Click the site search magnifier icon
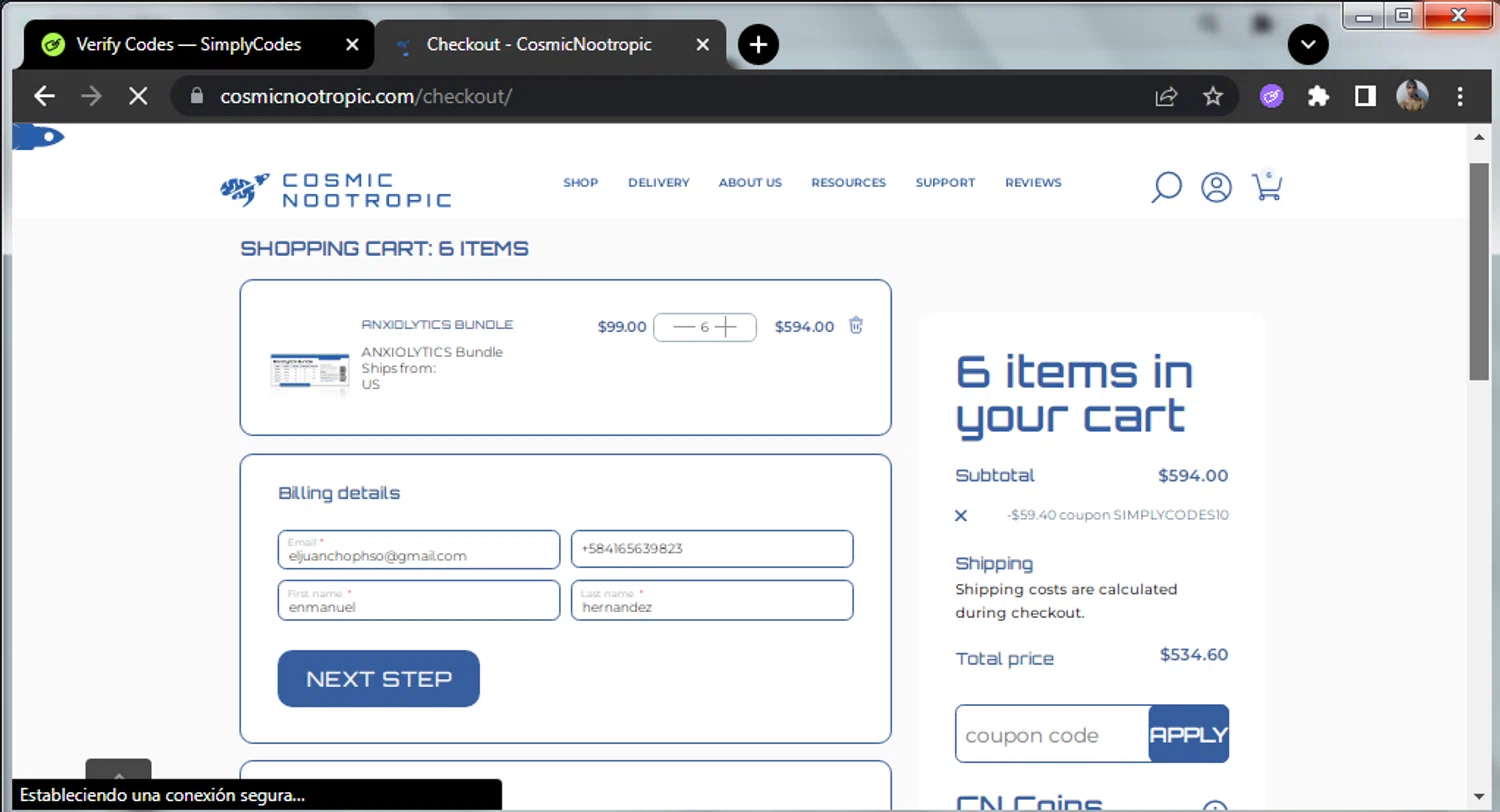This screenshot has width=1500, height=812. [x=1166, y=187]
